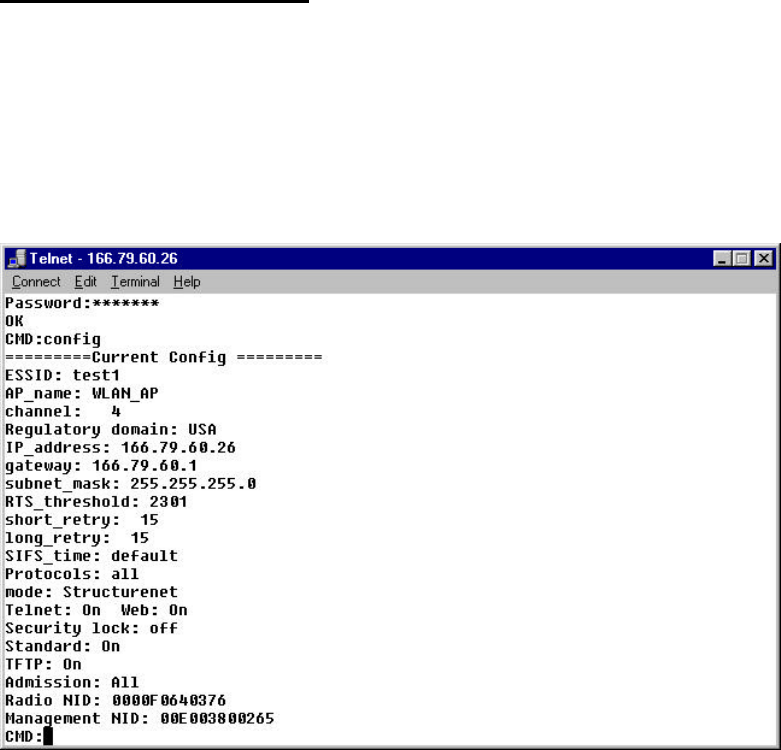The image size is (781, 750).
Task: Minimize the Telnet window
Action: click(722, 258)
